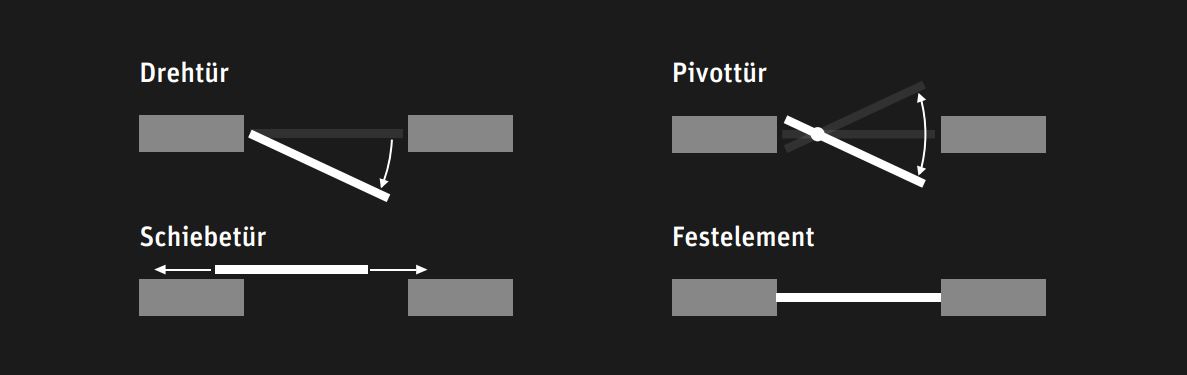Click the right gray wall block of Schiebetür
The height and width of the screenshot is (375, 1187).
(x=460, y=297)
